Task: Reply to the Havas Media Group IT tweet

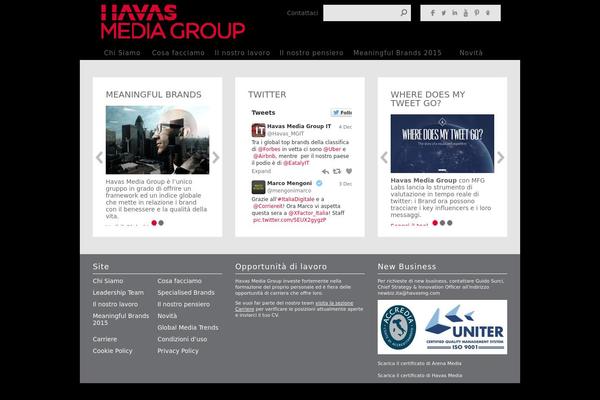Action: 325,171
